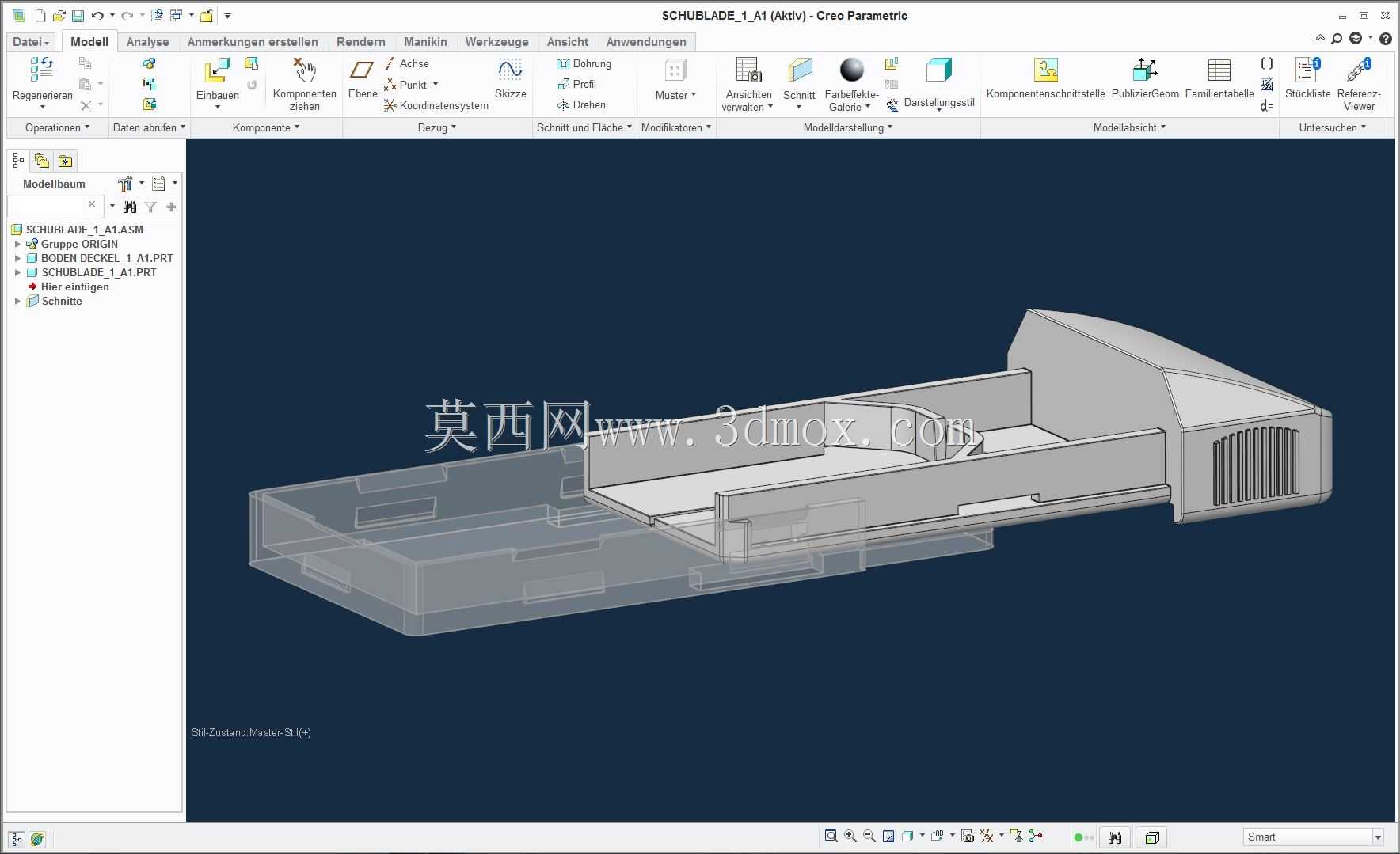Insert an Achse datum axis

pyautogui.click(x=406, y=63)
